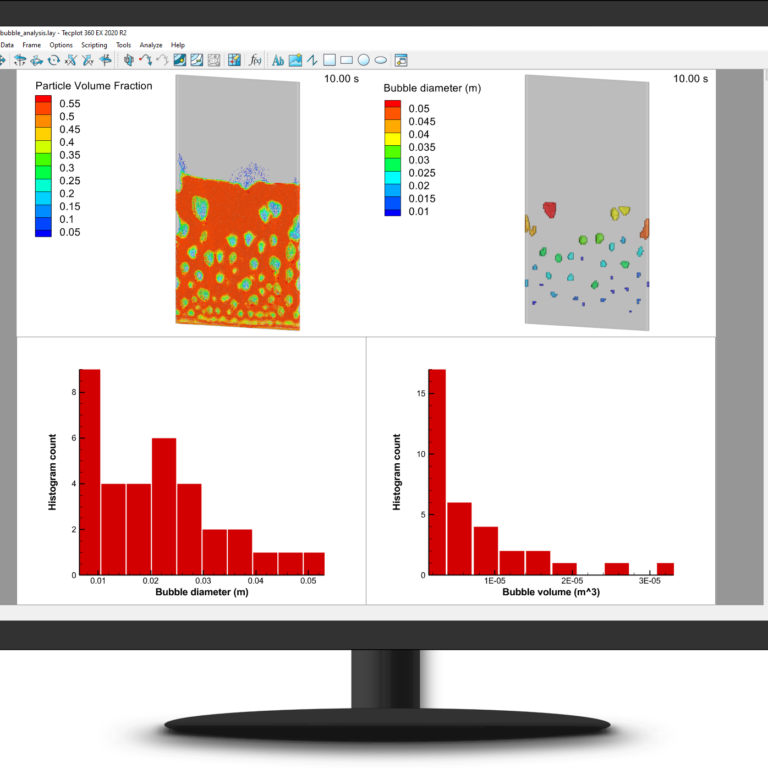Select the Square shape tool
Viewport: 768px width, 768px height.
(329, 60)
